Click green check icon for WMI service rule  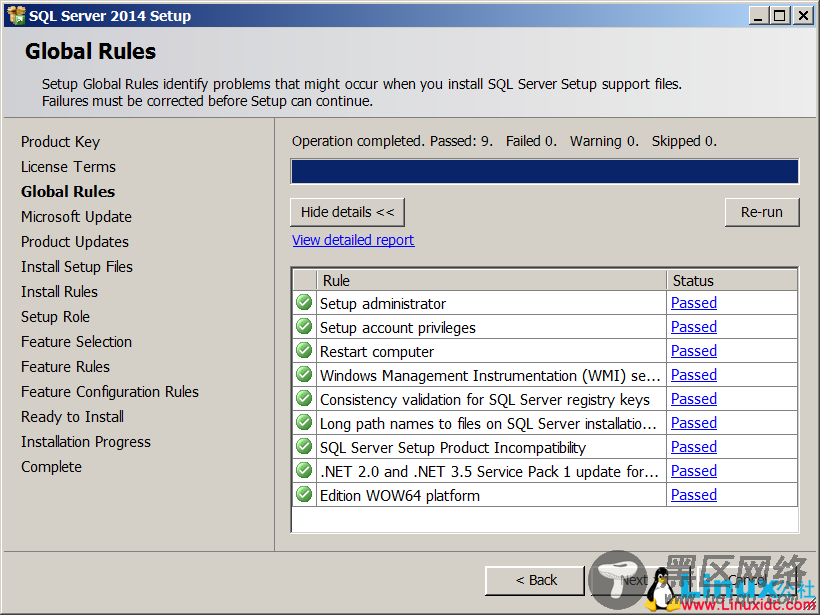(x=304, y=374)
